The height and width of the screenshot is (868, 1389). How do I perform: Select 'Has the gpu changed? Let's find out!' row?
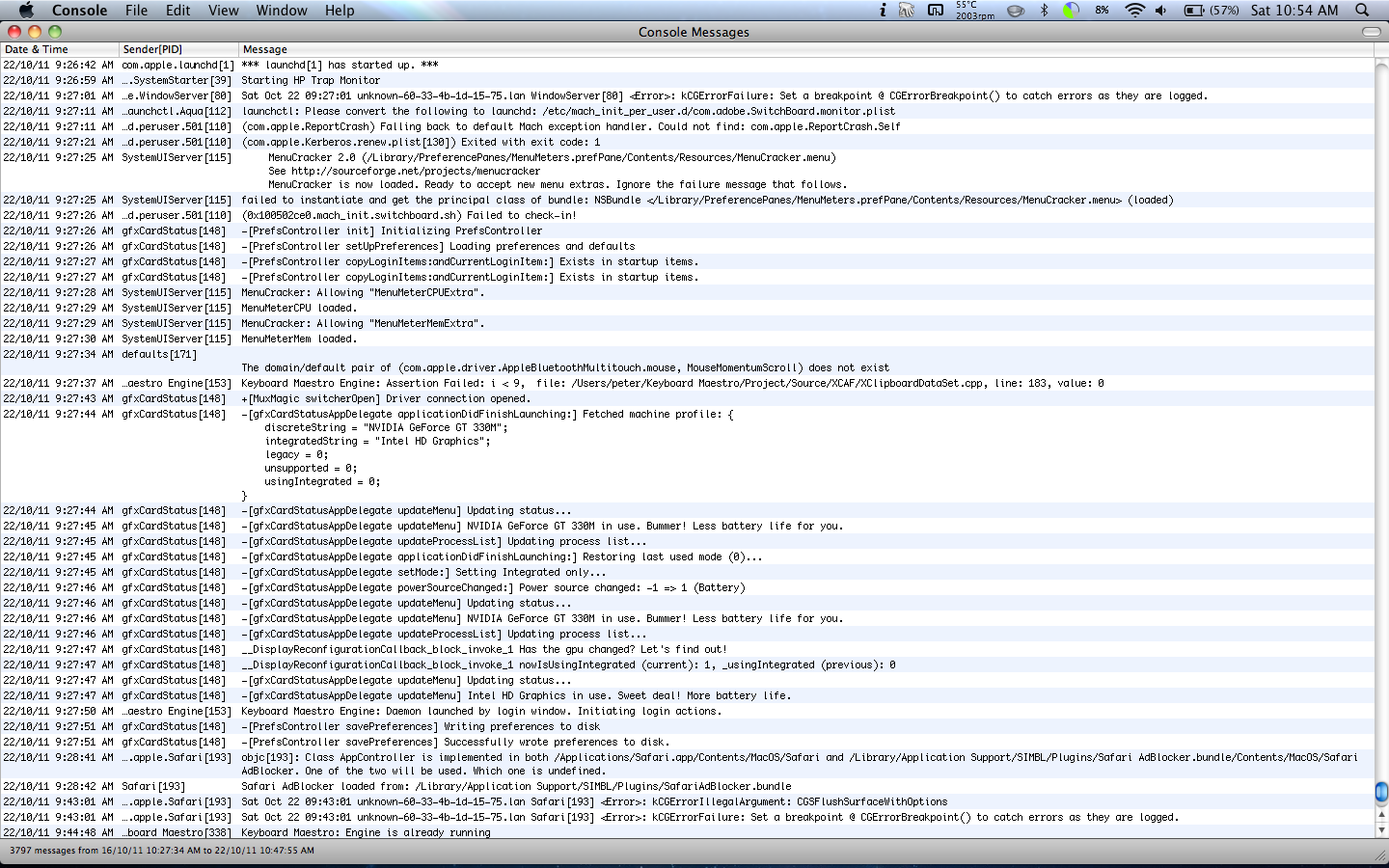pyautogui.click(x=687, y=649)
